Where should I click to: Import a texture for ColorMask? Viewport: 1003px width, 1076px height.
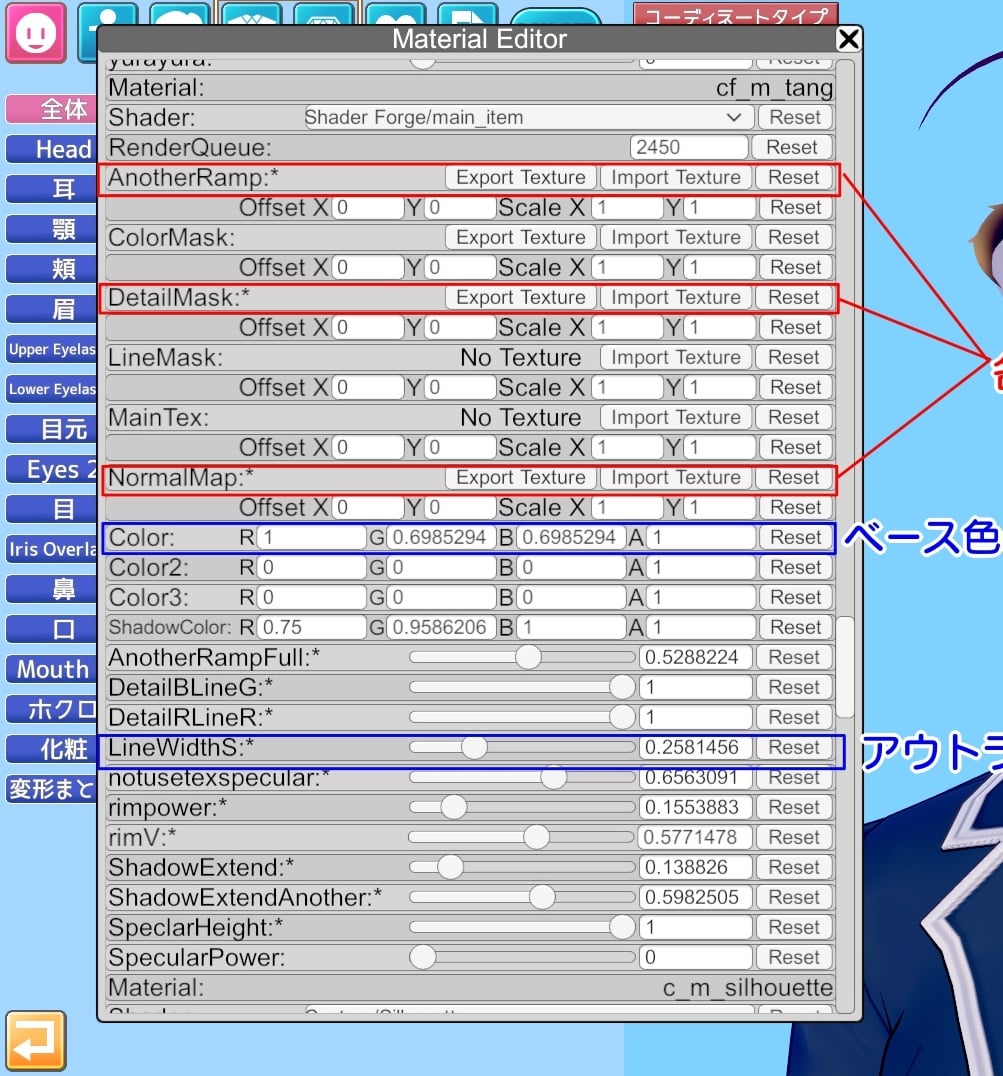pyautogui.click(x=676, y=237)
